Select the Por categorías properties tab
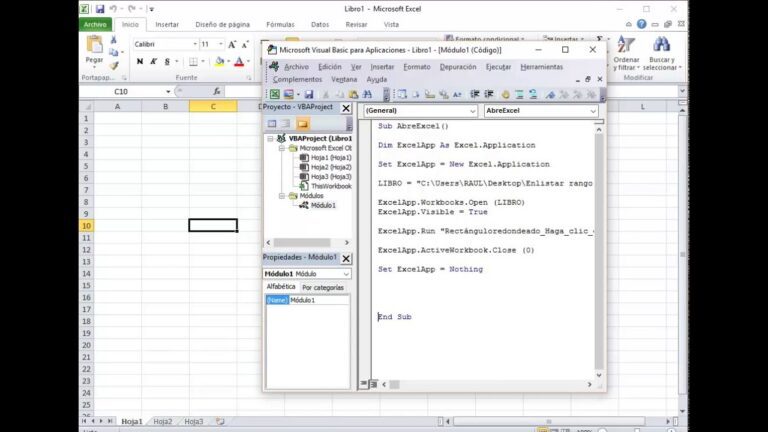768x432 pixels. 323,288
